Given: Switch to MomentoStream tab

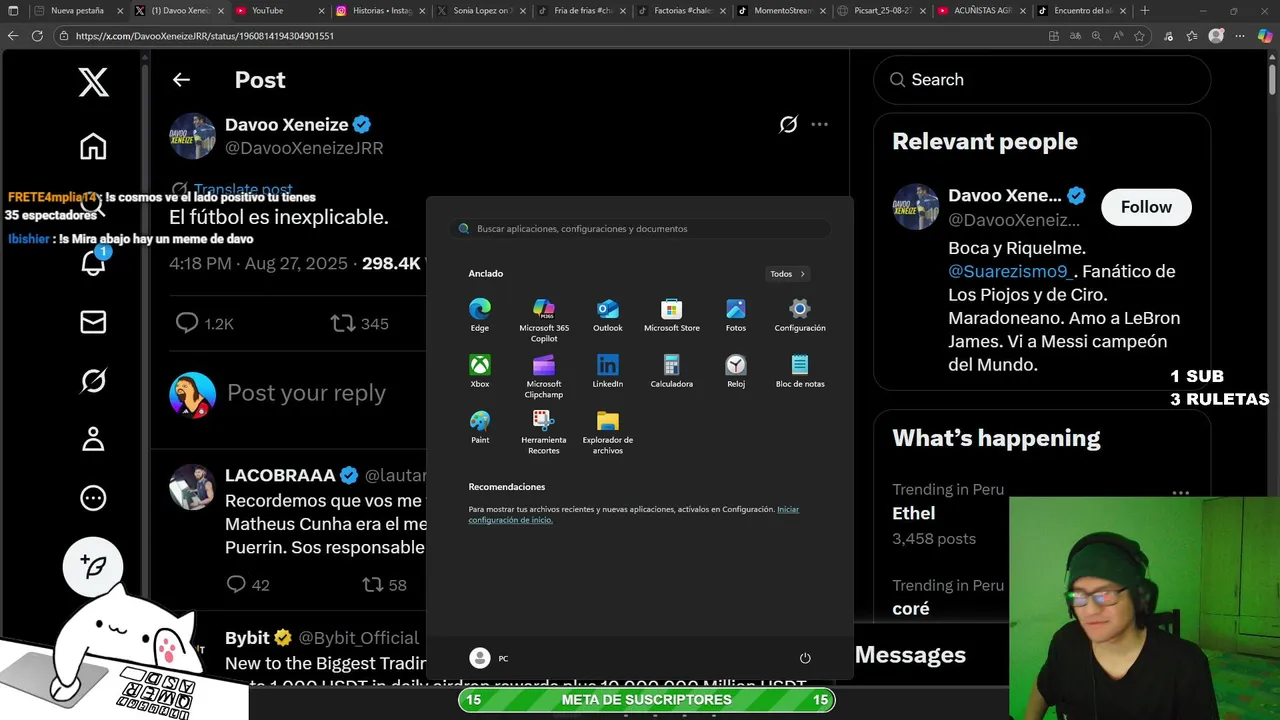Looking at the screenshot, I should click(781, 10).
